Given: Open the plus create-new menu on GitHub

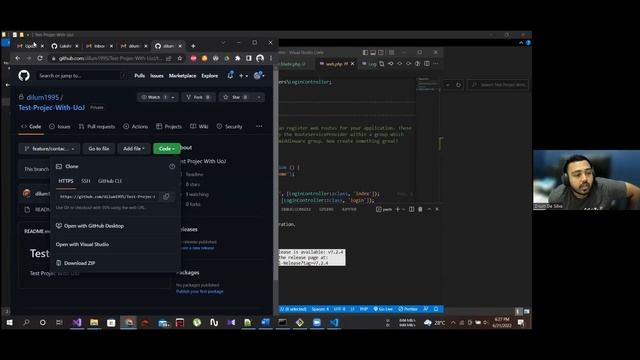Looking at the screenshot, I should click(243, 76).
